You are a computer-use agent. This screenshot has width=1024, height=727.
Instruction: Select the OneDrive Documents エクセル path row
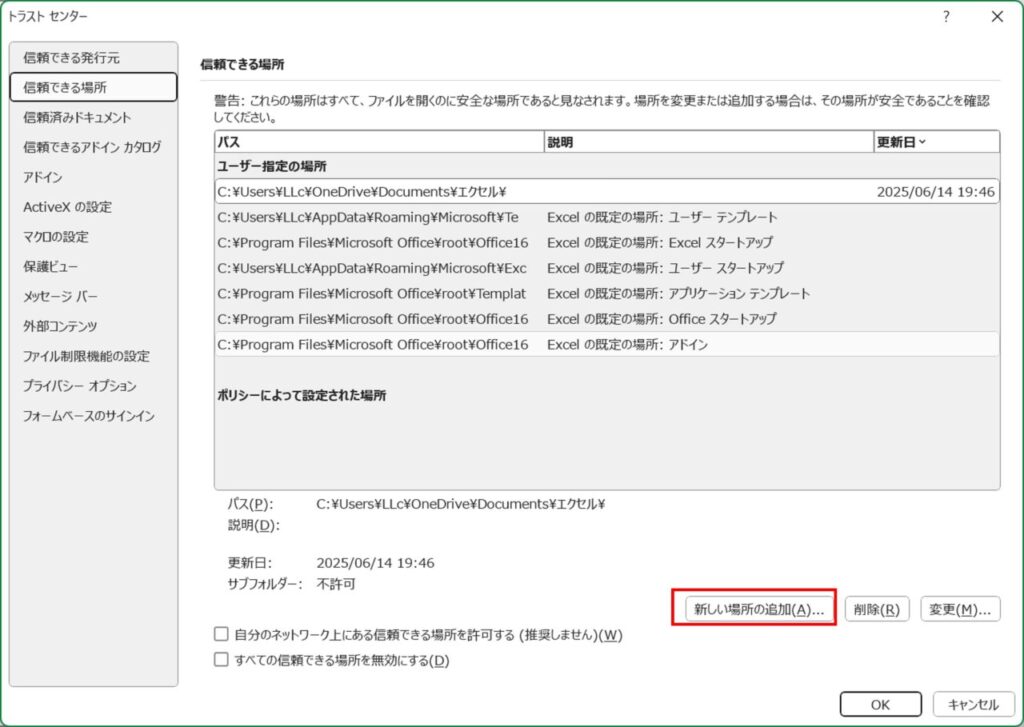click(x=607, y=191)
